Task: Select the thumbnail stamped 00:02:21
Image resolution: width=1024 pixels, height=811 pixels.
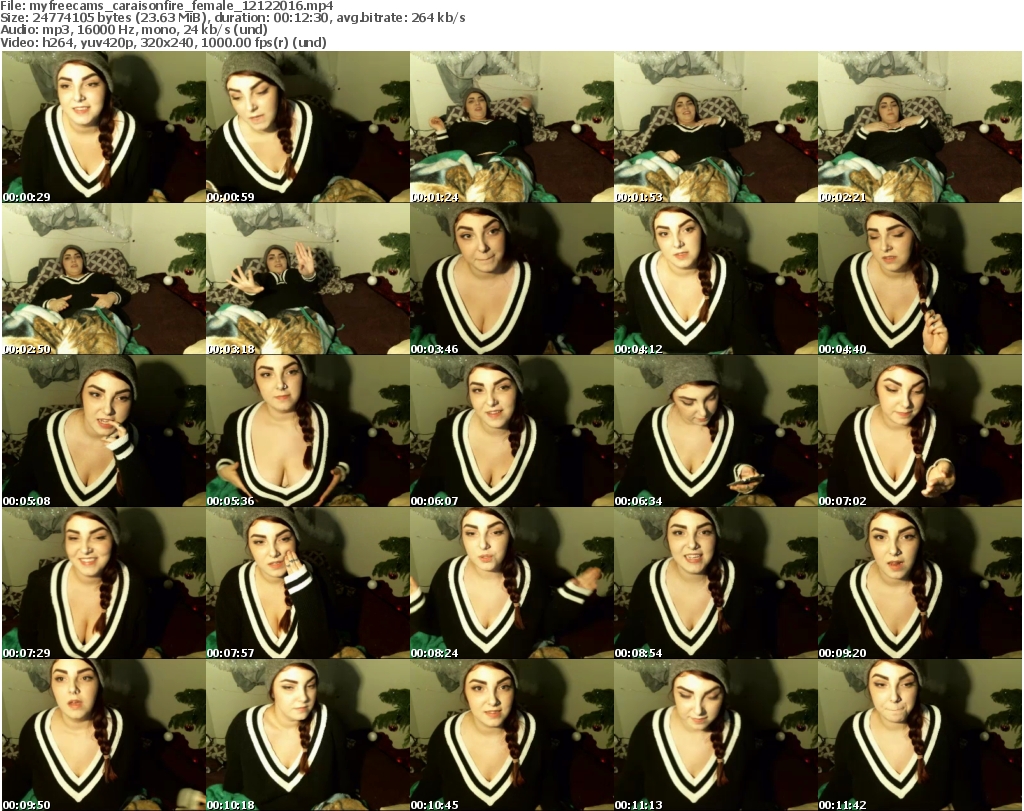Action: coord(920,127)
